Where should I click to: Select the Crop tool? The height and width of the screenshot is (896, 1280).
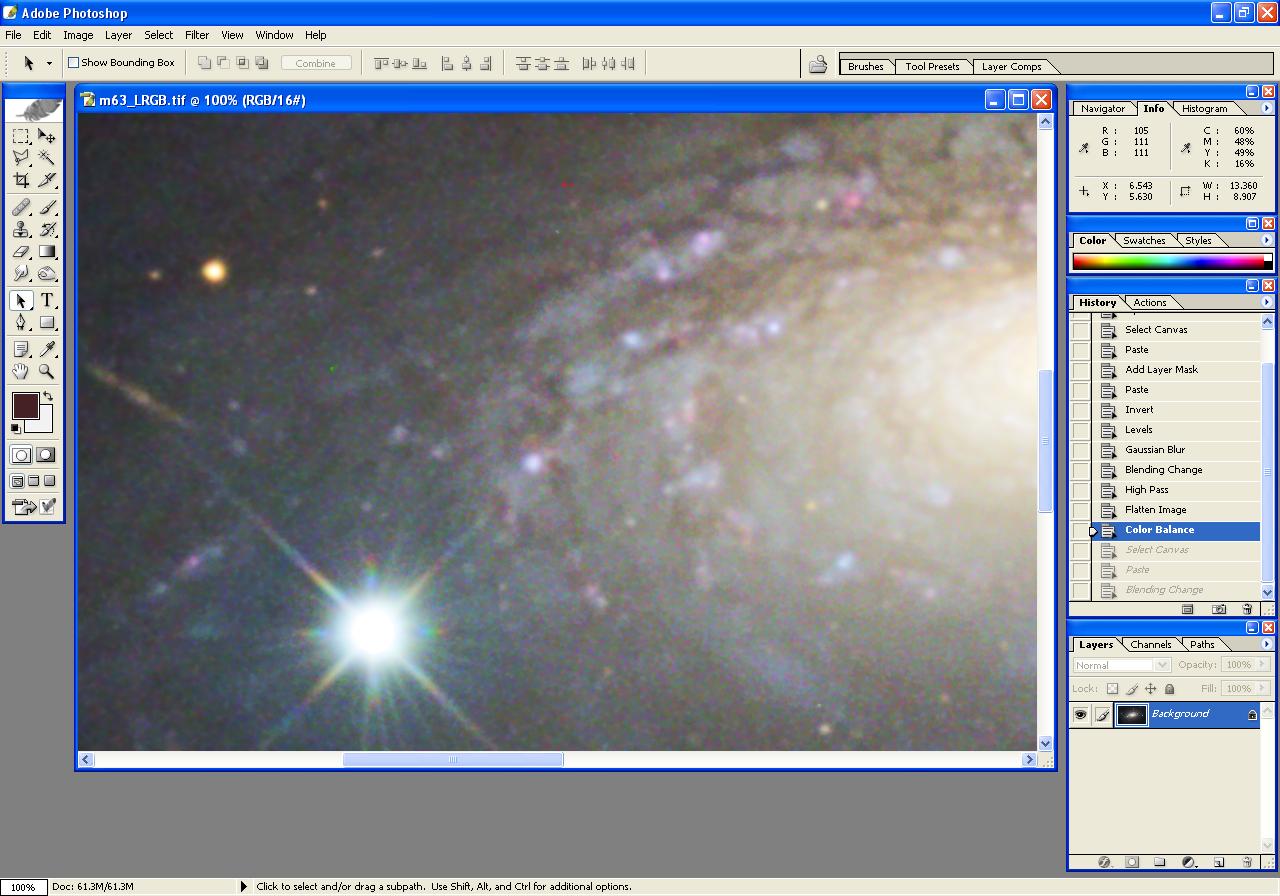(21, 180)
